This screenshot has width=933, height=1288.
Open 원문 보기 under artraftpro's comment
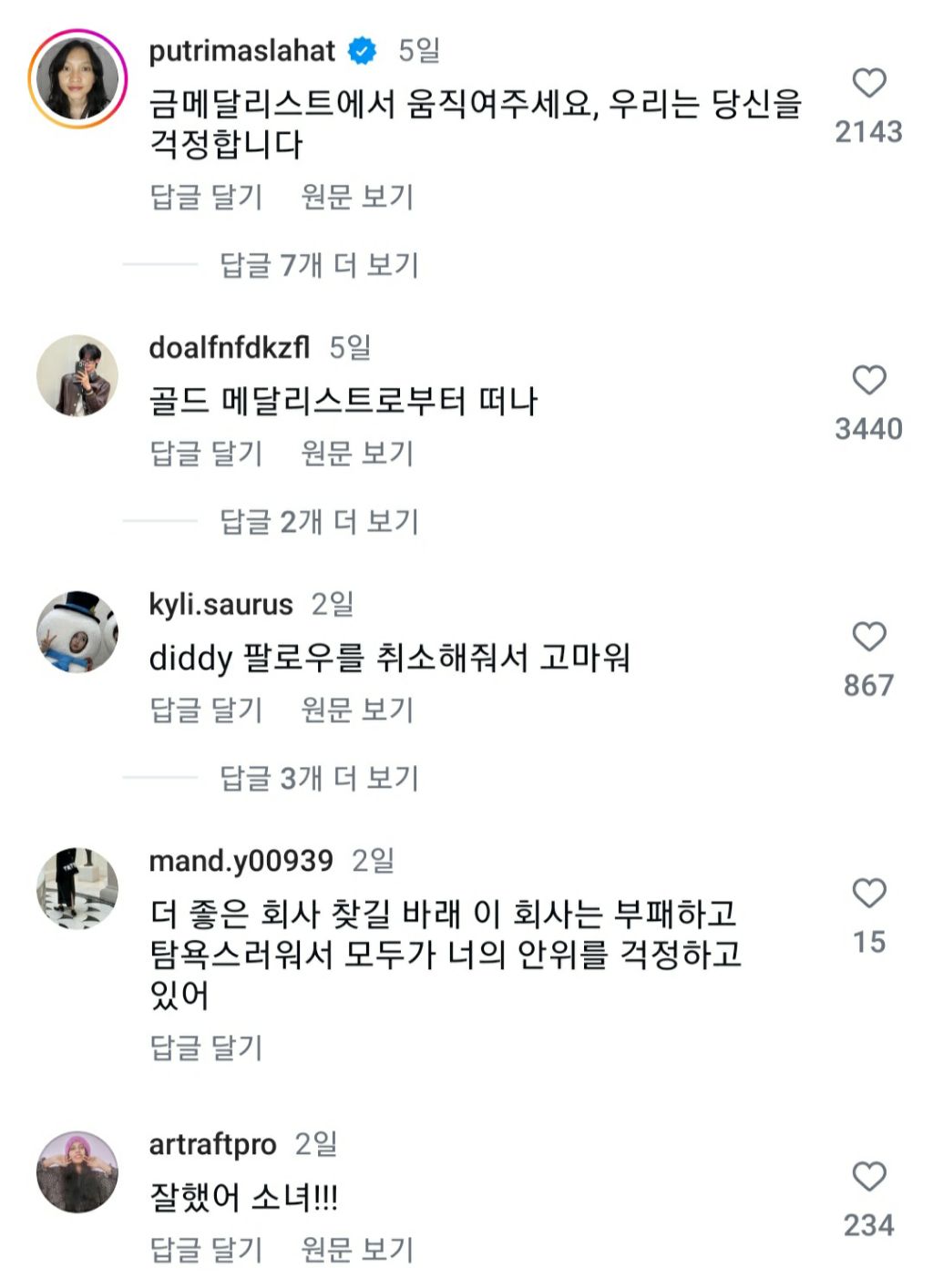357,1250
